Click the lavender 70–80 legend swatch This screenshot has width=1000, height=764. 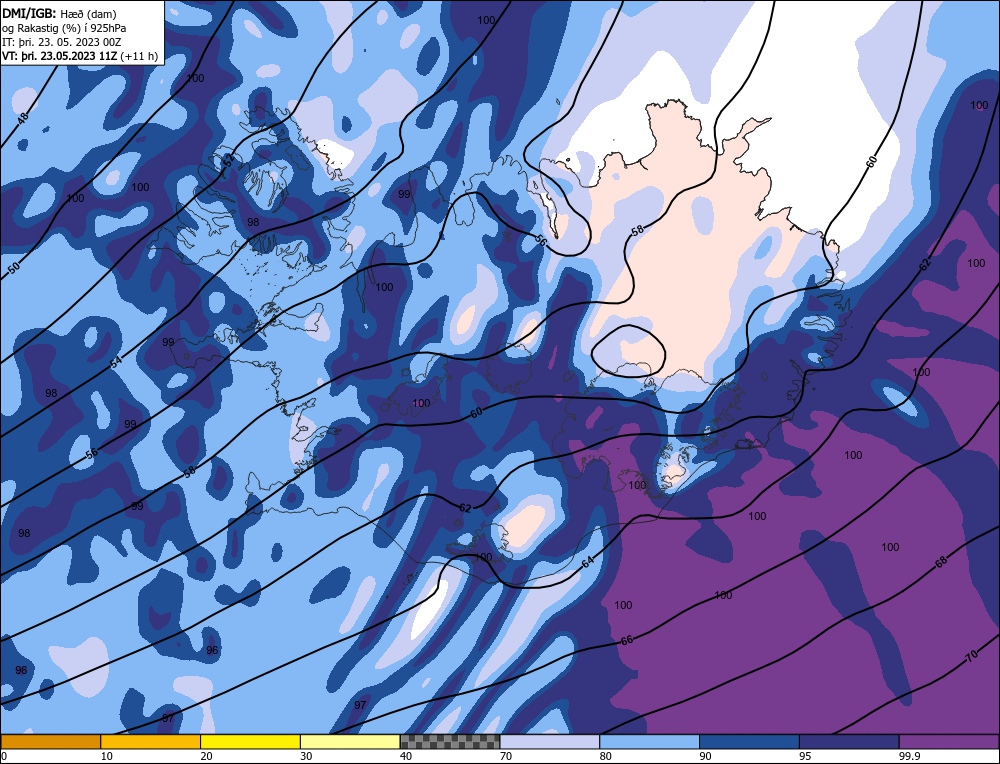pos(550,741)
